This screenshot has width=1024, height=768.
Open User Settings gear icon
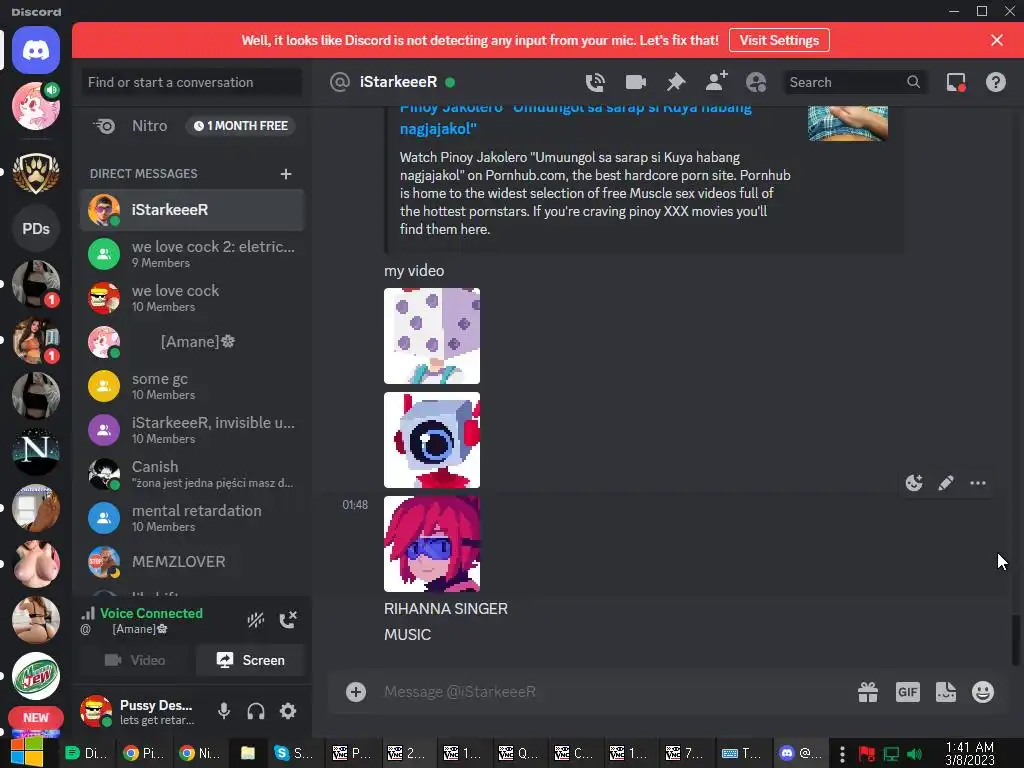pos(288,711)
